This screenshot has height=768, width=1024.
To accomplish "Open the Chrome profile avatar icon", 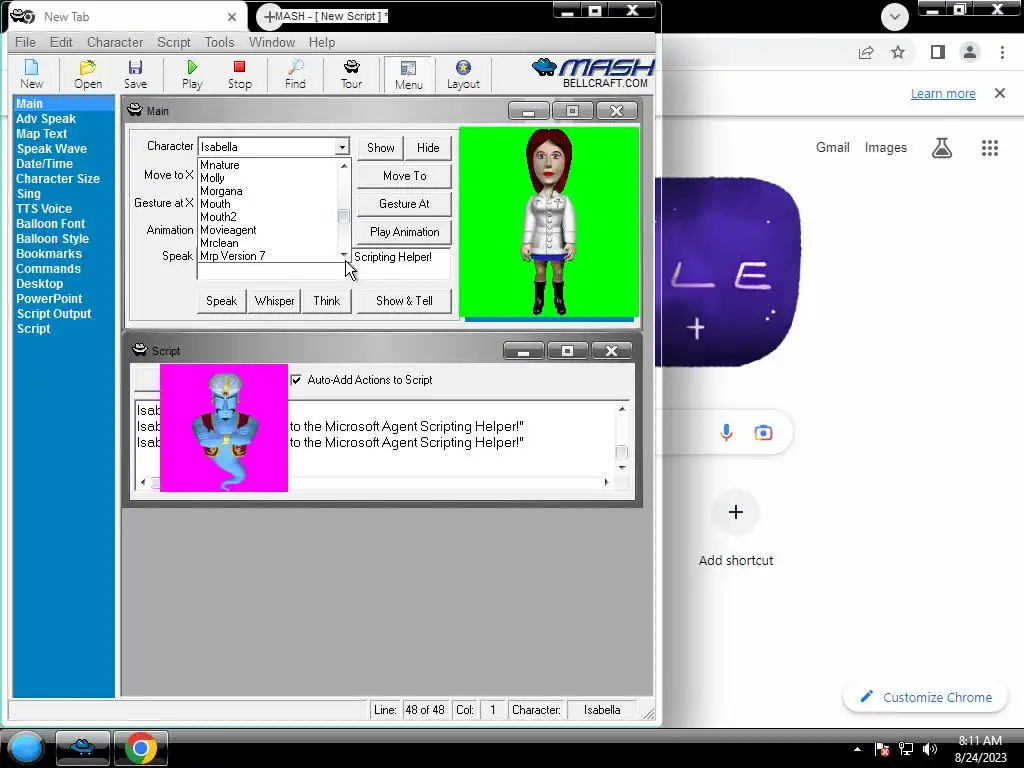I will (970, 52).
